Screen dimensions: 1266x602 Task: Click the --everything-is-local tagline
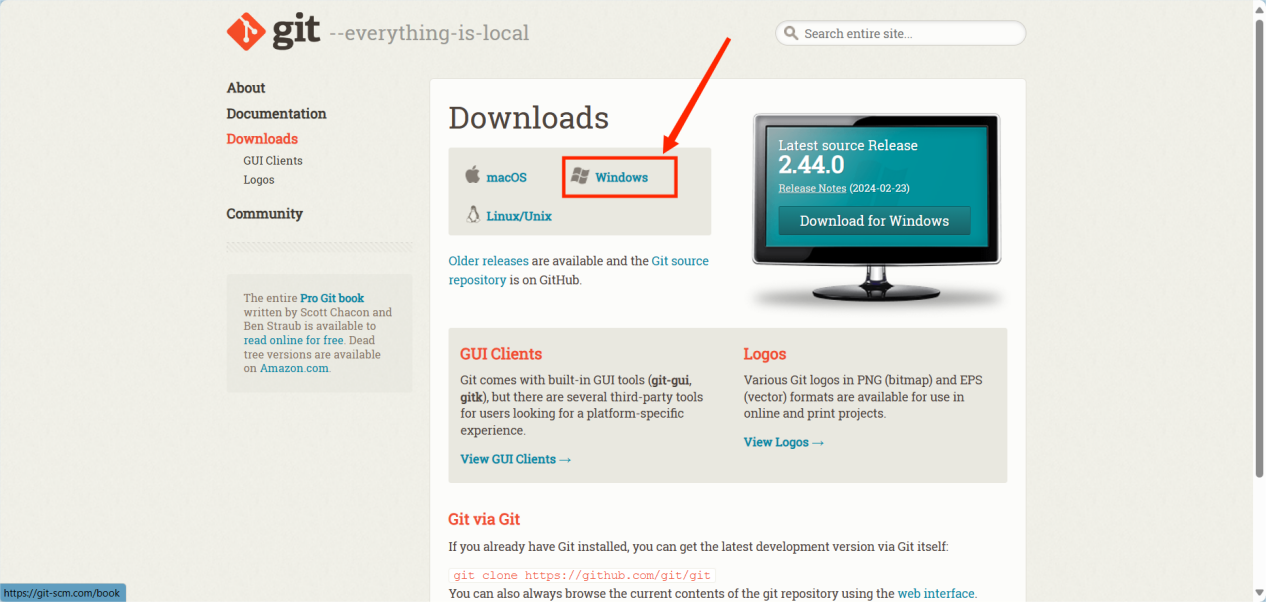coord(429,33)
